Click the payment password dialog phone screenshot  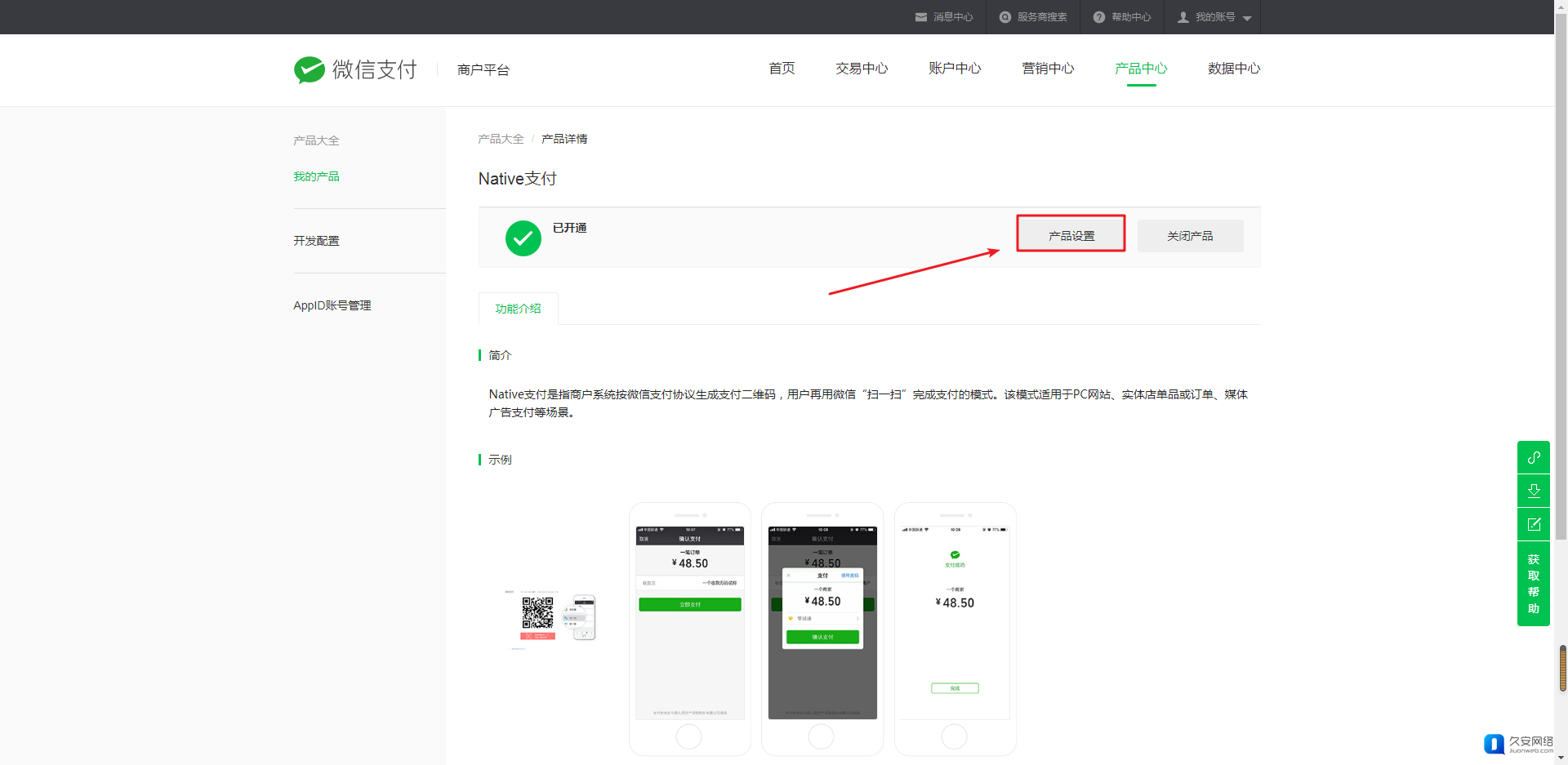click(x=822, y=629)
